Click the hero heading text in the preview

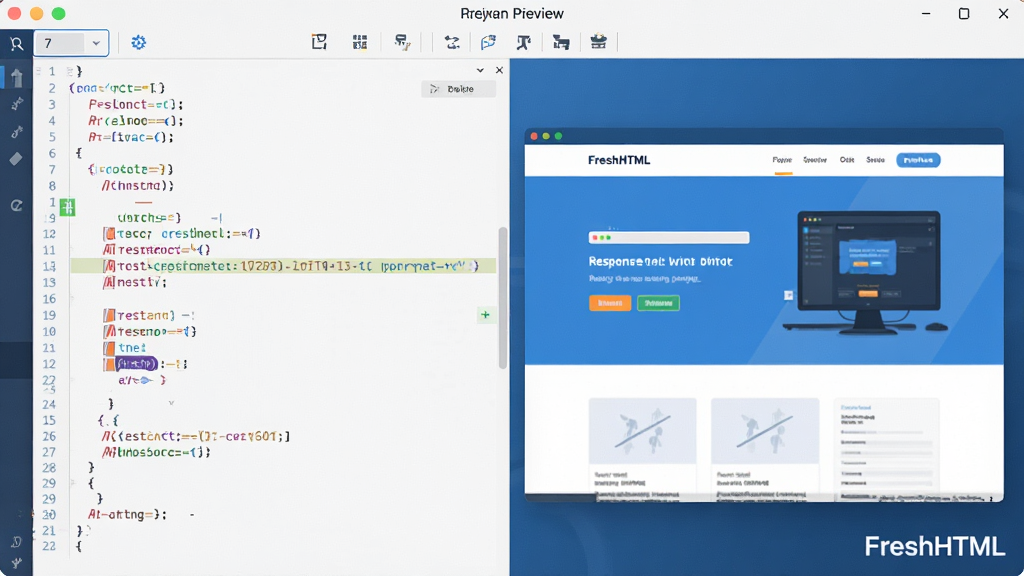(660, 261)
